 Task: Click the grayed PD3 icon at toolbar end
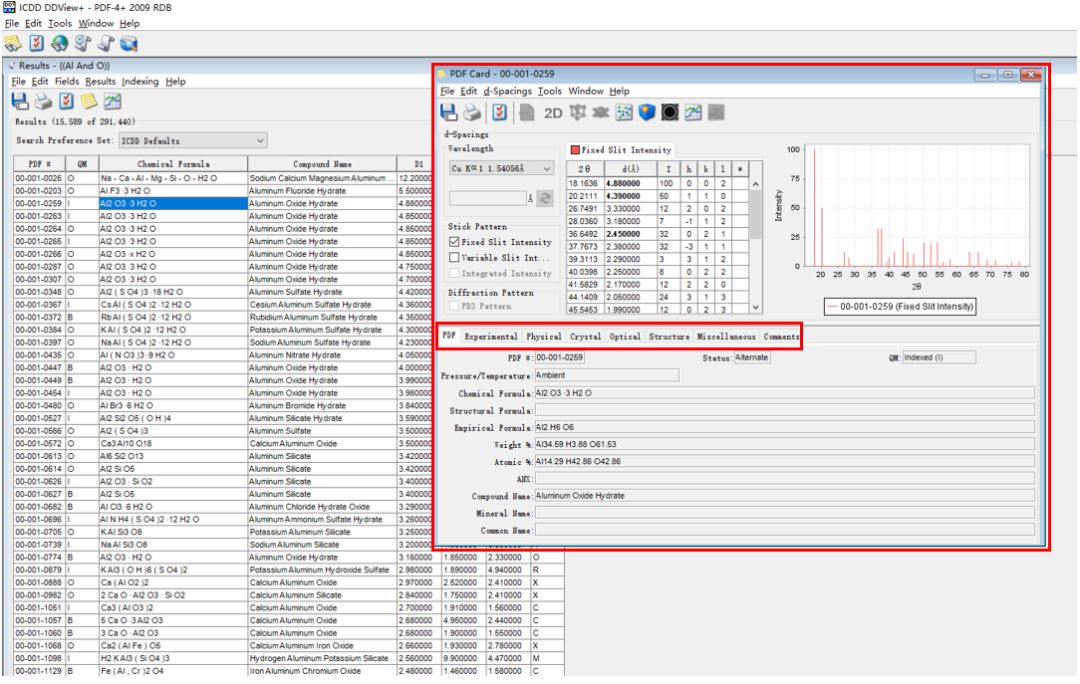point(716,112)
